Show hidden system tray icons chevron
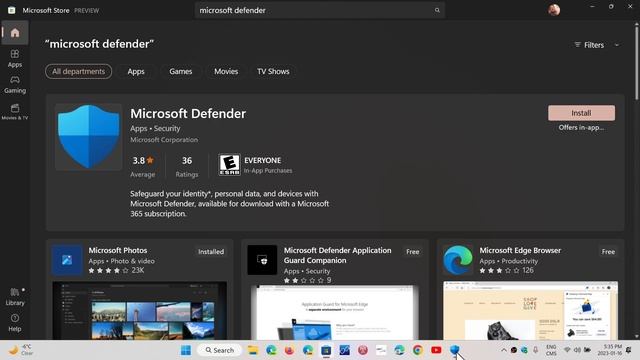 504,350
